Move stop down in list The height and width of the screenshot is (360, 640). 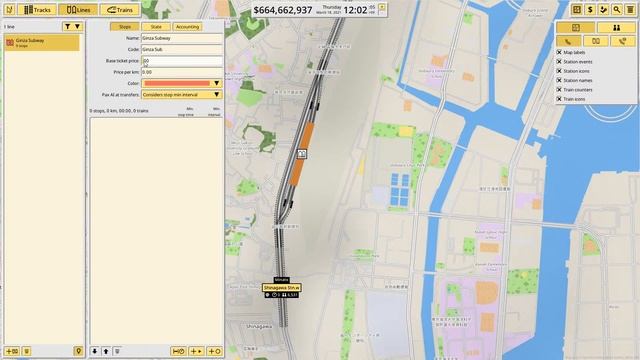pyautogui.click(x=95, y=351)
